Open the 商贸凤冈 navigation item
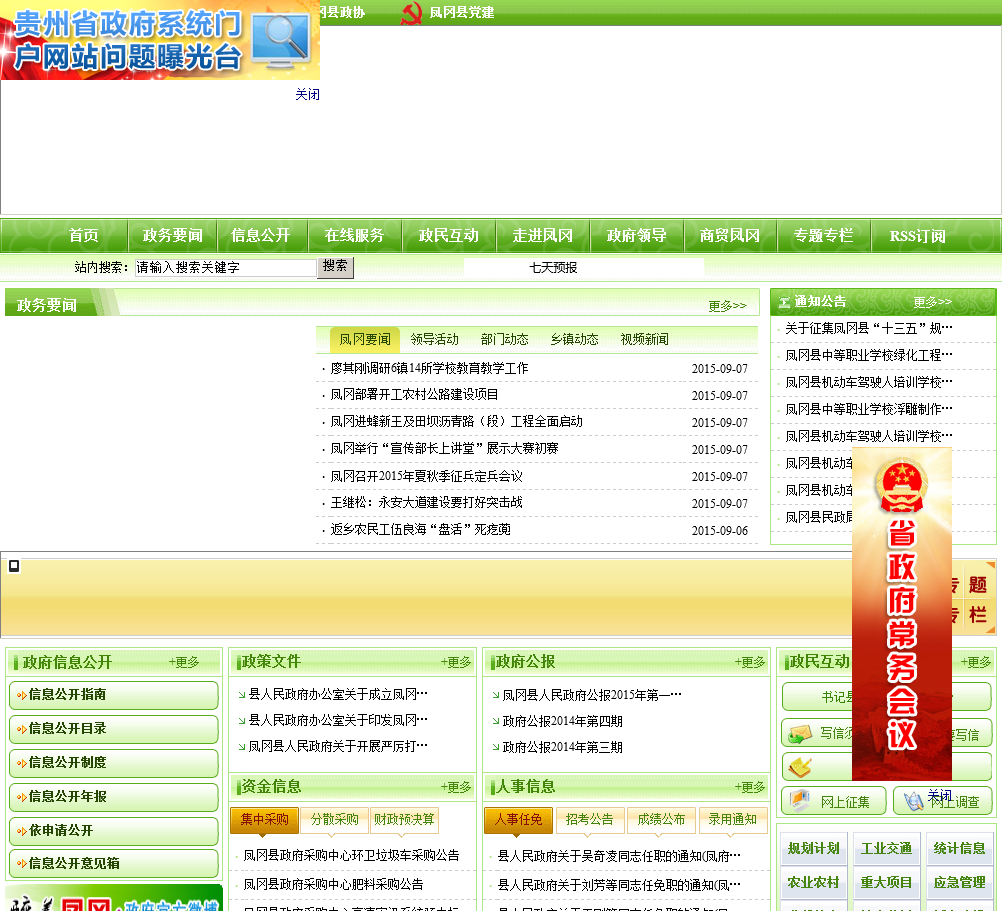This screenshot has height=911, width=1002. [730, 236]
